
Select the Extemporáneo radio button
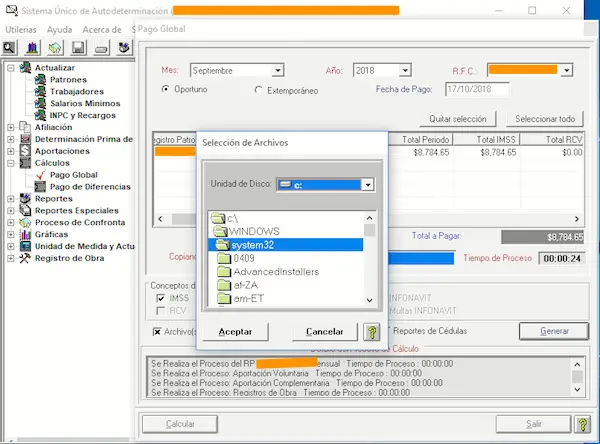258,90
